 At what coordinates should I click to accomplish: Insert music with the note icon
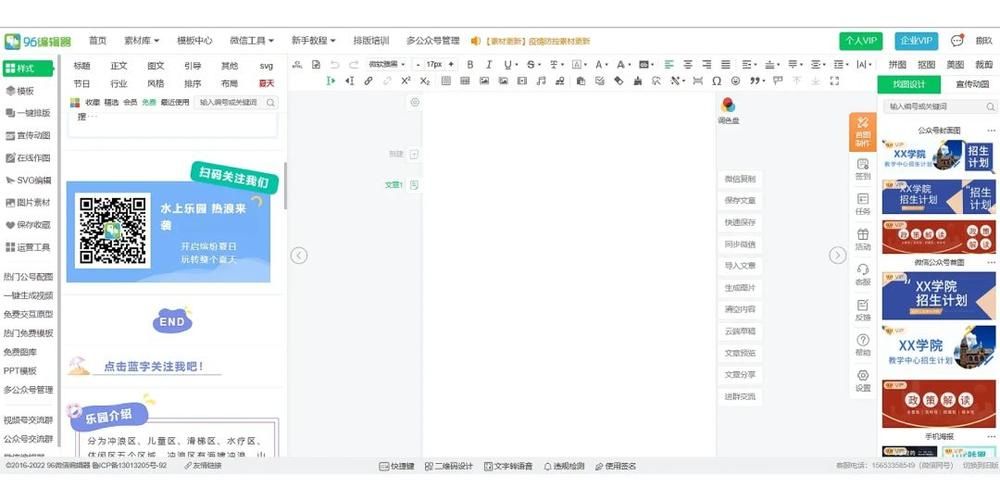(x=541, y=81)
